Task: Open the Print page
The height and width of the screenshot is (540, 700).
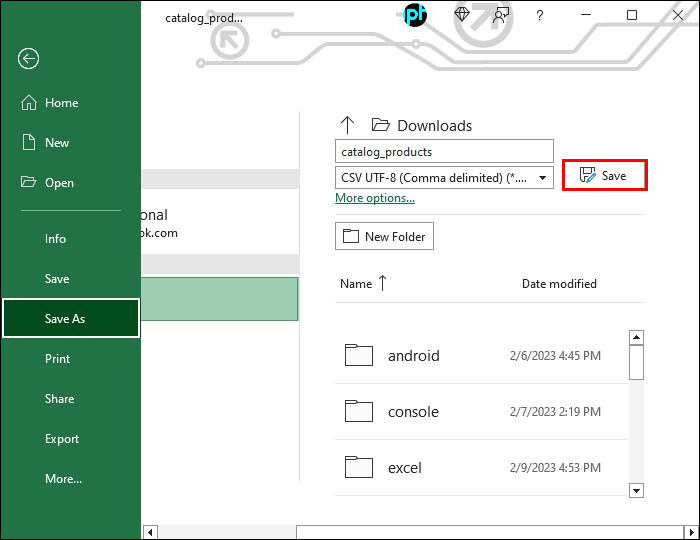Action: pyautogui.click(x=58, y=359)
